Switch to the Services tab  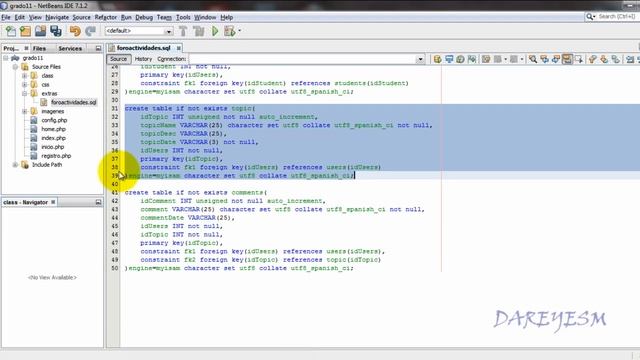click(x=70, y=48)
